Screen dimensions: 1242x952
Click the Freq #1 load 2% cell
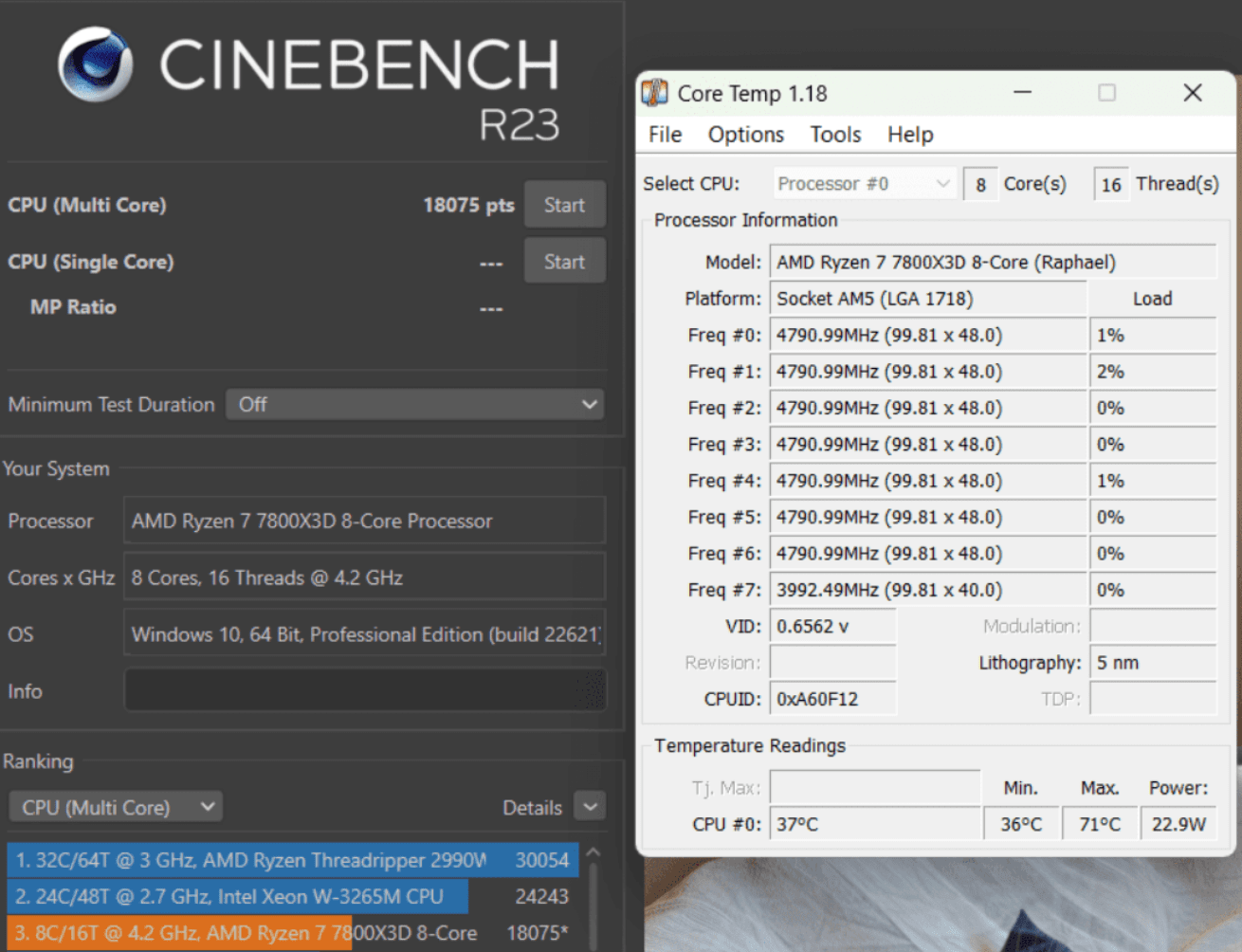point(1153,372)
